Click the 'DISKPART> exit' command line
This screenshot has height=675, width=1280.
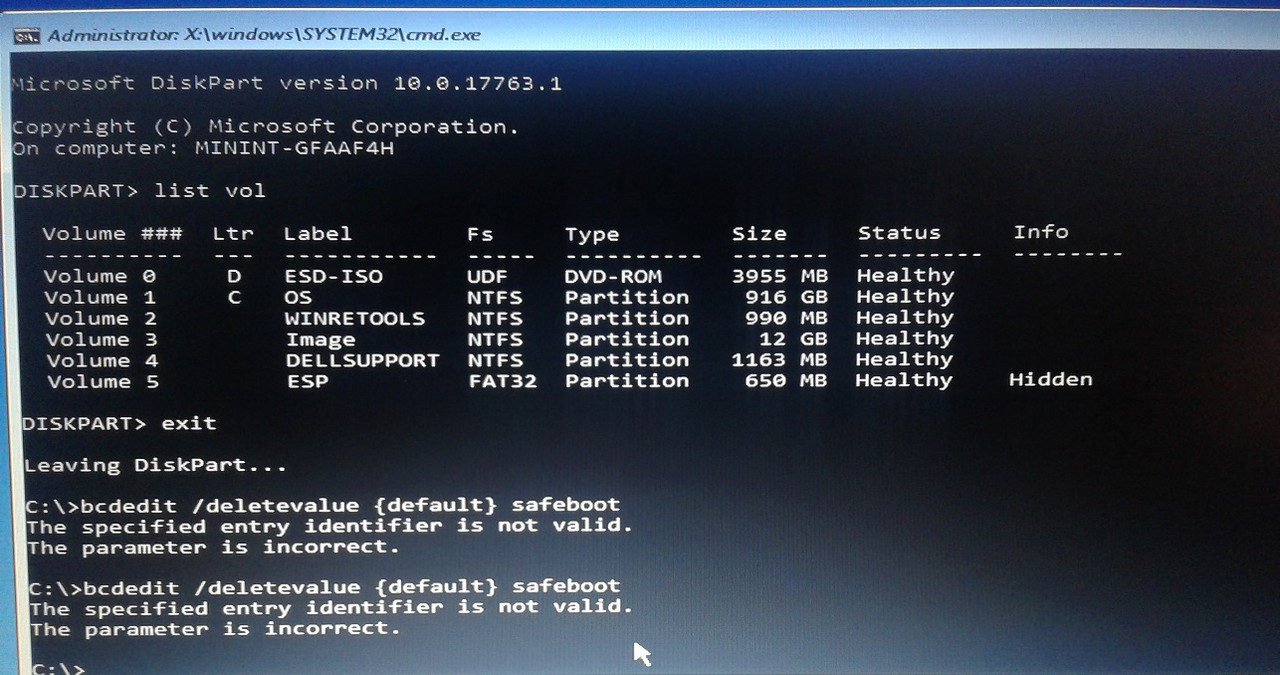tap(119, 424)
